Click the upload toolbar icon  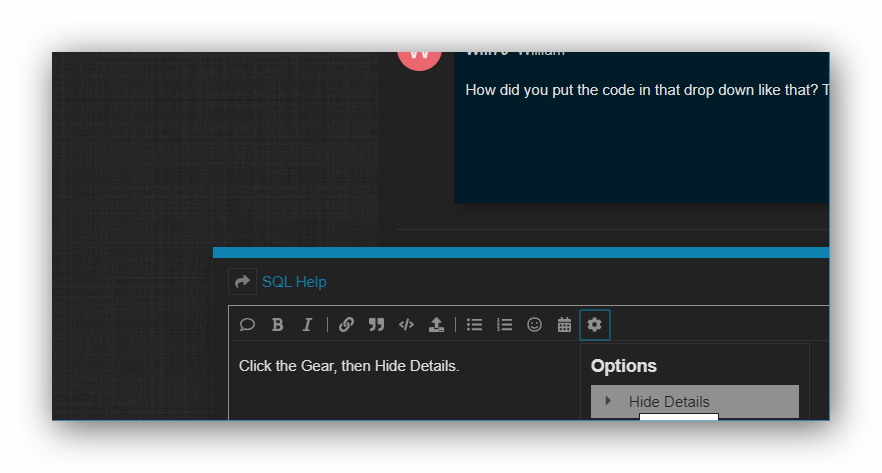[x=436, y=325]
